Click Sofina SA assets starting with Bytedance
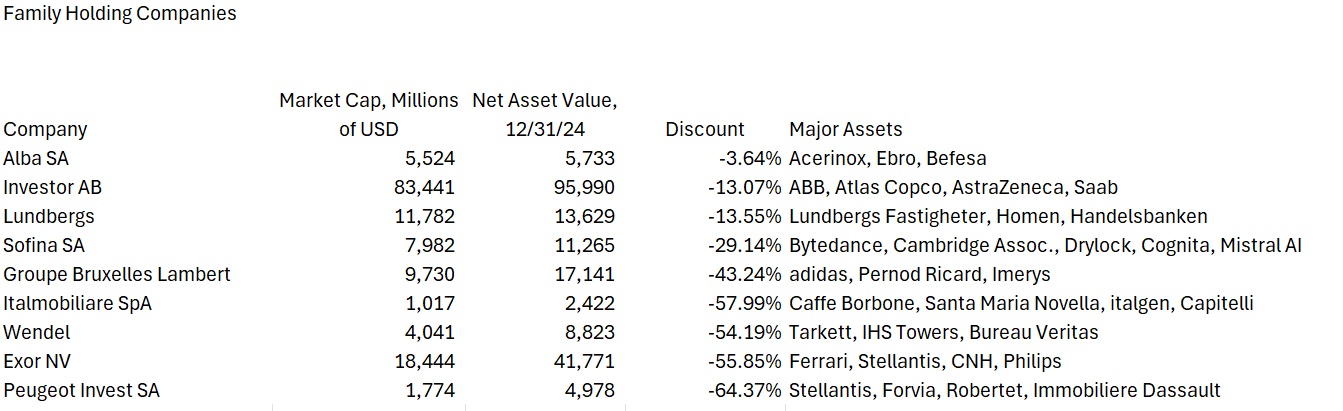Screen dimensions: 1343x411 pos(1045,245)
